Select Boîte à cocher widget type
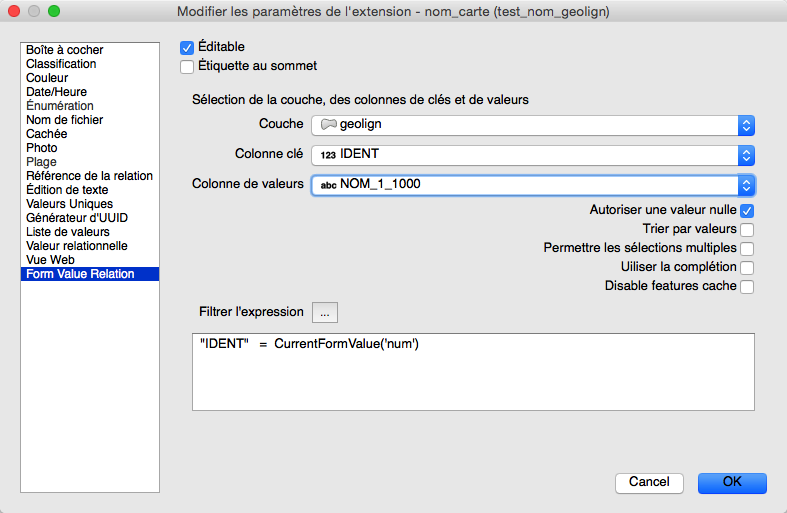 pos(65,50)
